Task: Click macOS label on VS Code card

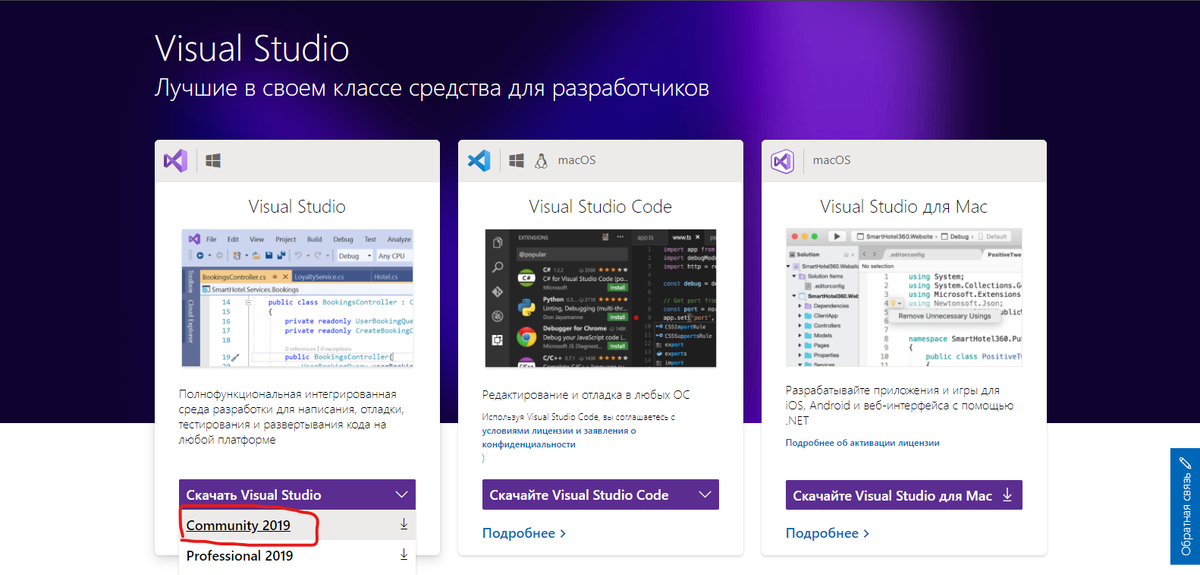Action: pos(577,160)
